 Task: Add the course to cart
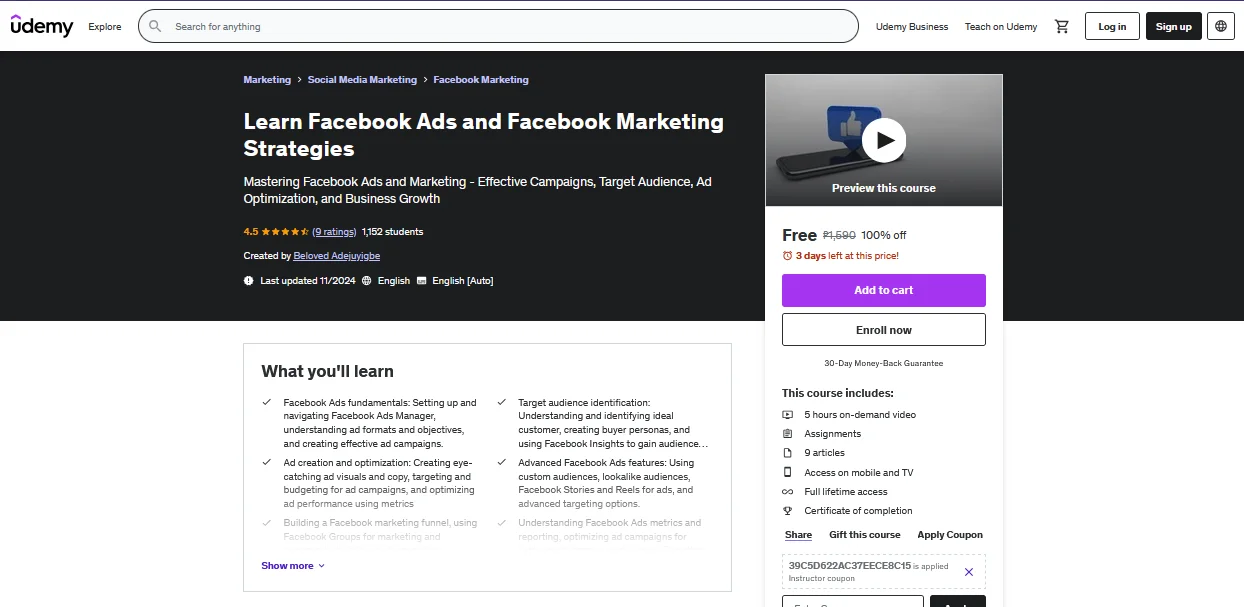(x=884, y=290)
